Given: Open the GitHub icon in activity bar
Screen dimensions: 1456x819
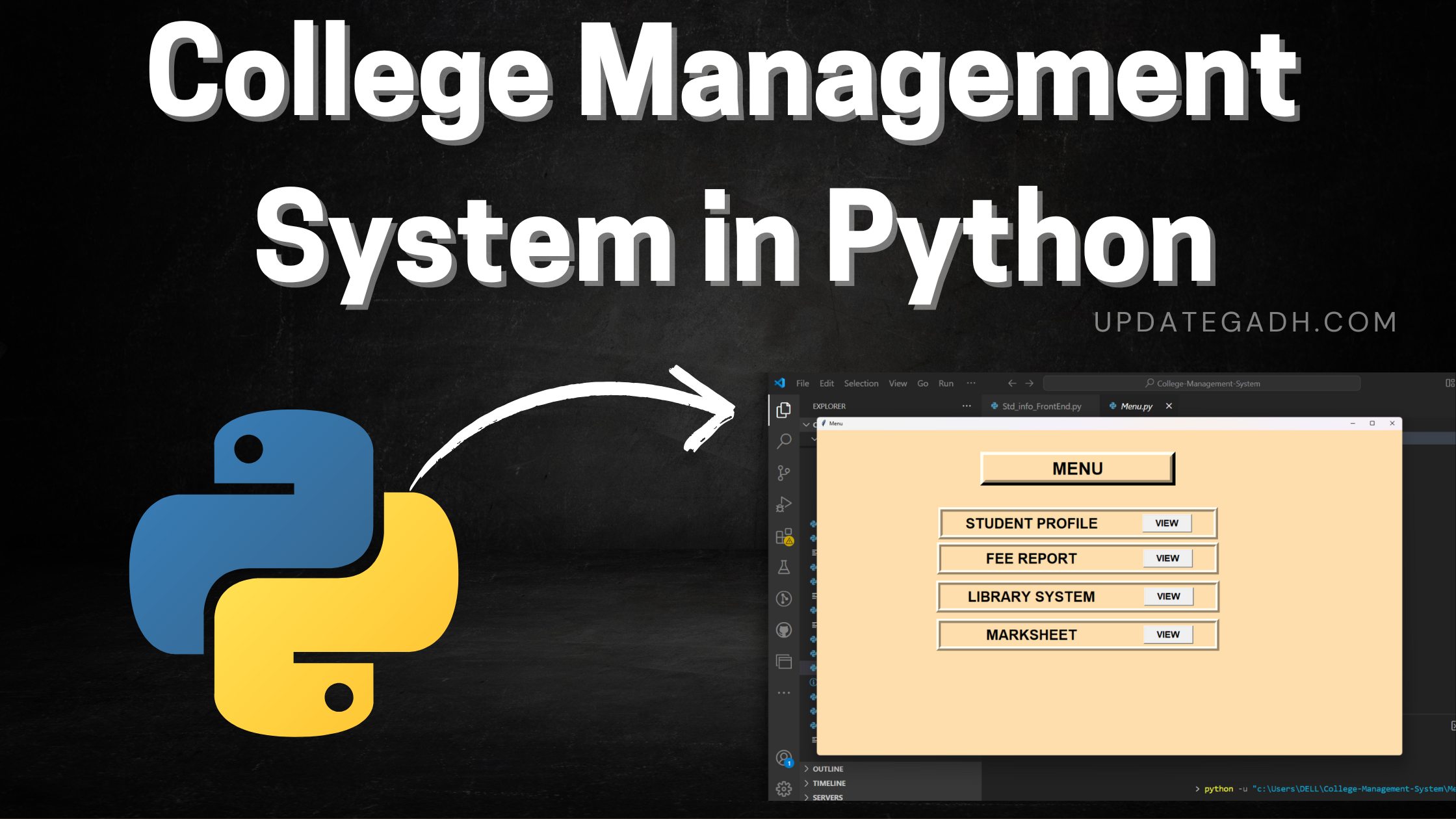Looking at the screenshot, I should (784, 630).
